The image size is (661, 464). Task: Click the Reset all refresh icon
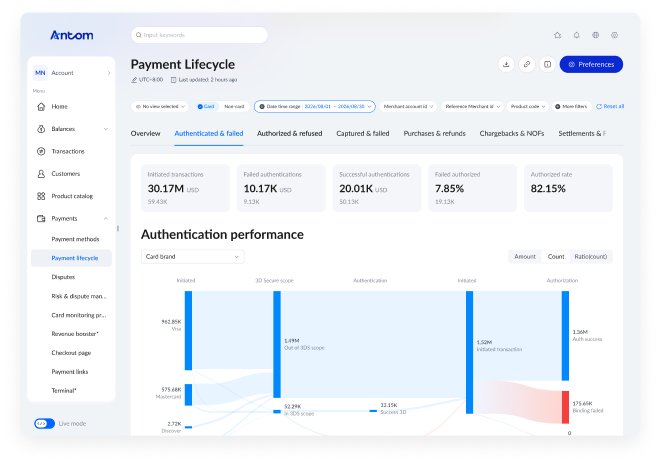[x=599, y=107]
